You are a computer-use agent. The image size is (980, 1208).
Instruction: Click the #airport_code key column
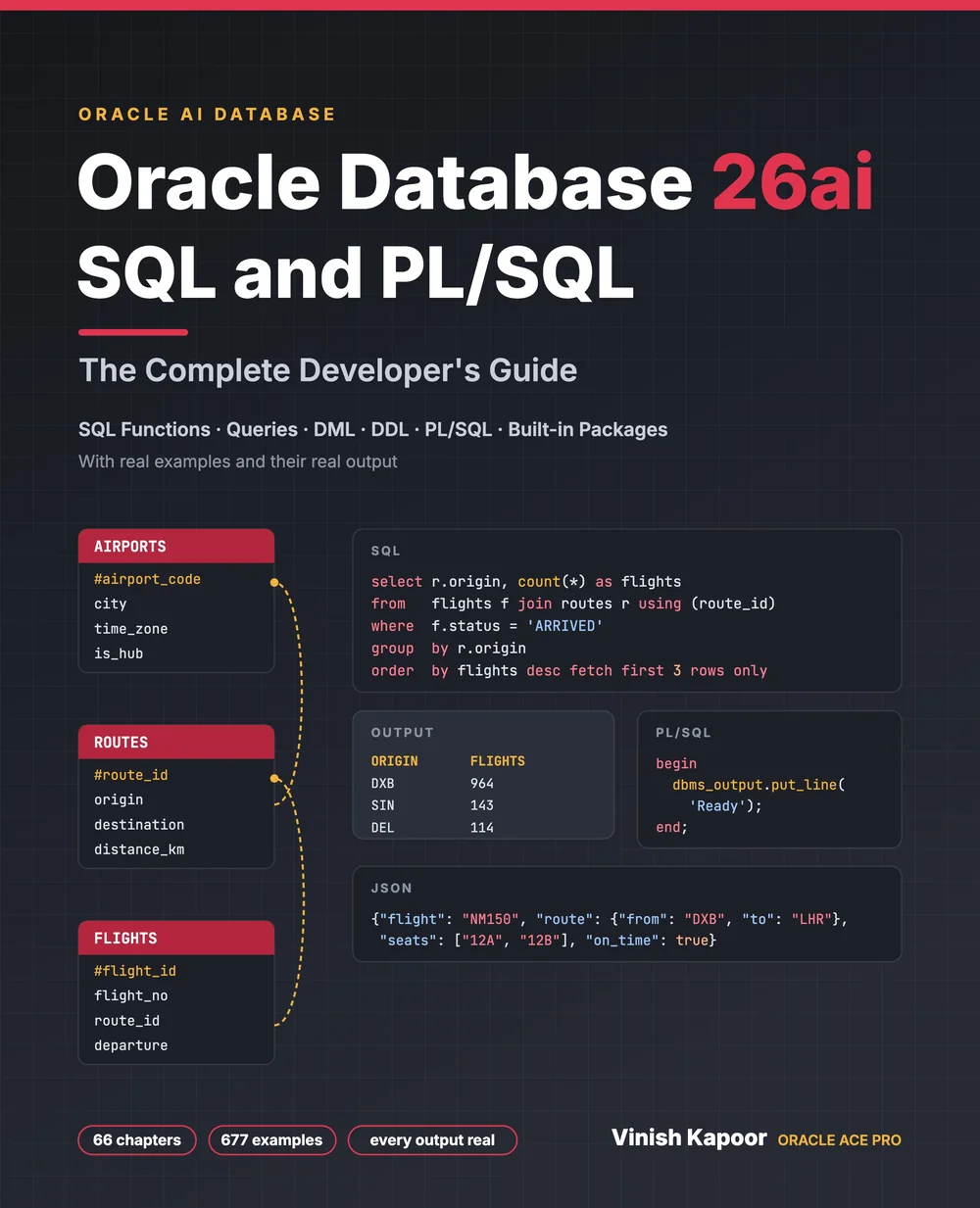coord(147,579)
